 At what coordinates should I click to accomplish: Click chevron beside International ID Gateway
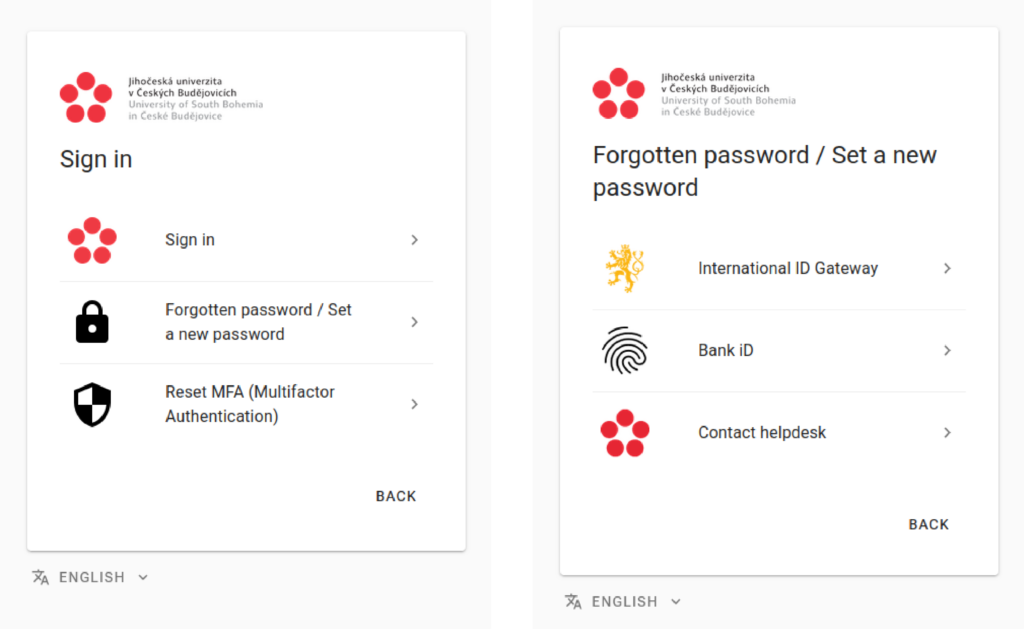(947, 268)
